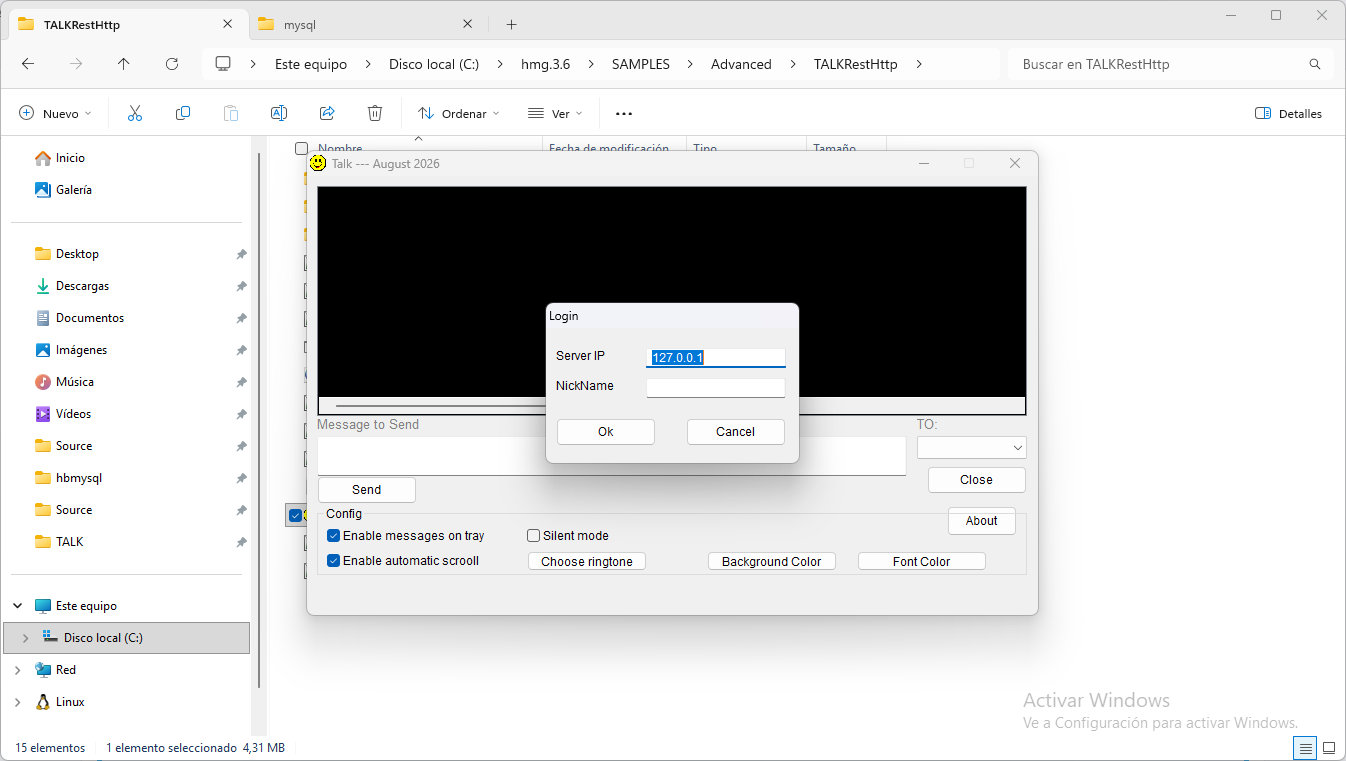
Task: Confirm login with the Ok button
Action: [606, 432]
